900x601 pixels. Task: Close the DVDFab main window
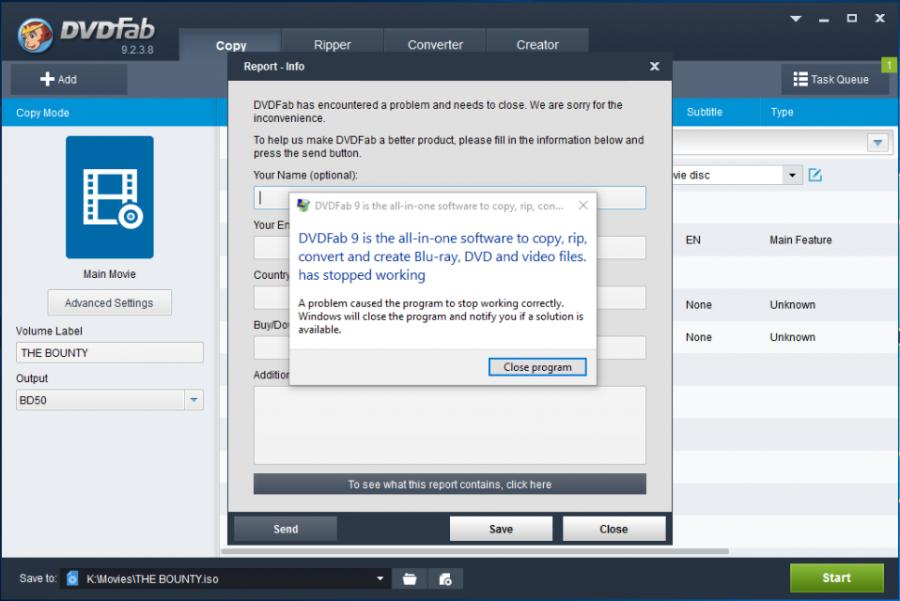(x=879, y=18)
